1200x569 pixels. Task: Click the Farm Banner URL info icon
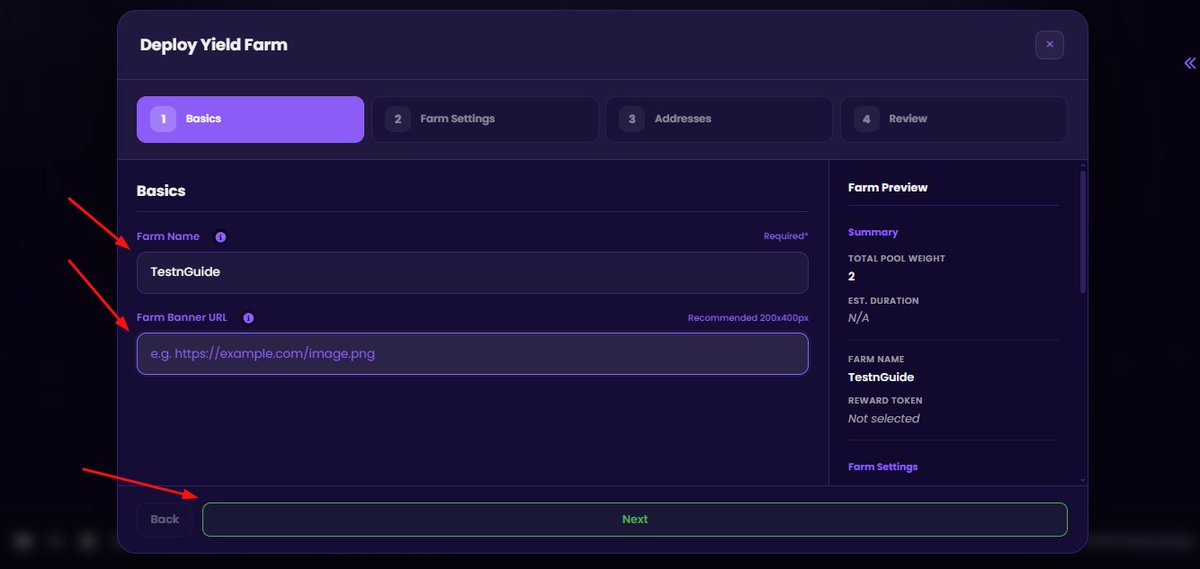tap(248, 318)
